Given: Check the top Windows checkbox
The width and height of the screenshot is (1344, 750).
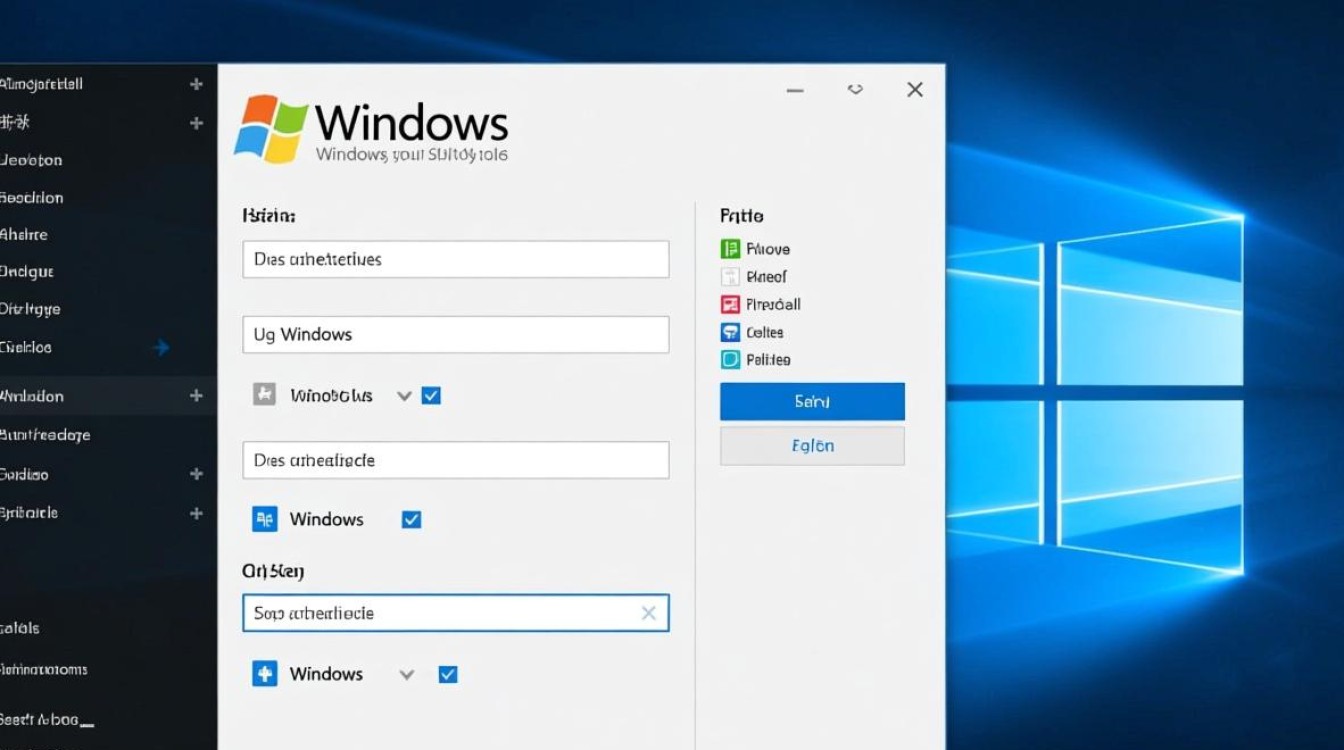Looking at the screenshot, I should click(x=431, y=395).
